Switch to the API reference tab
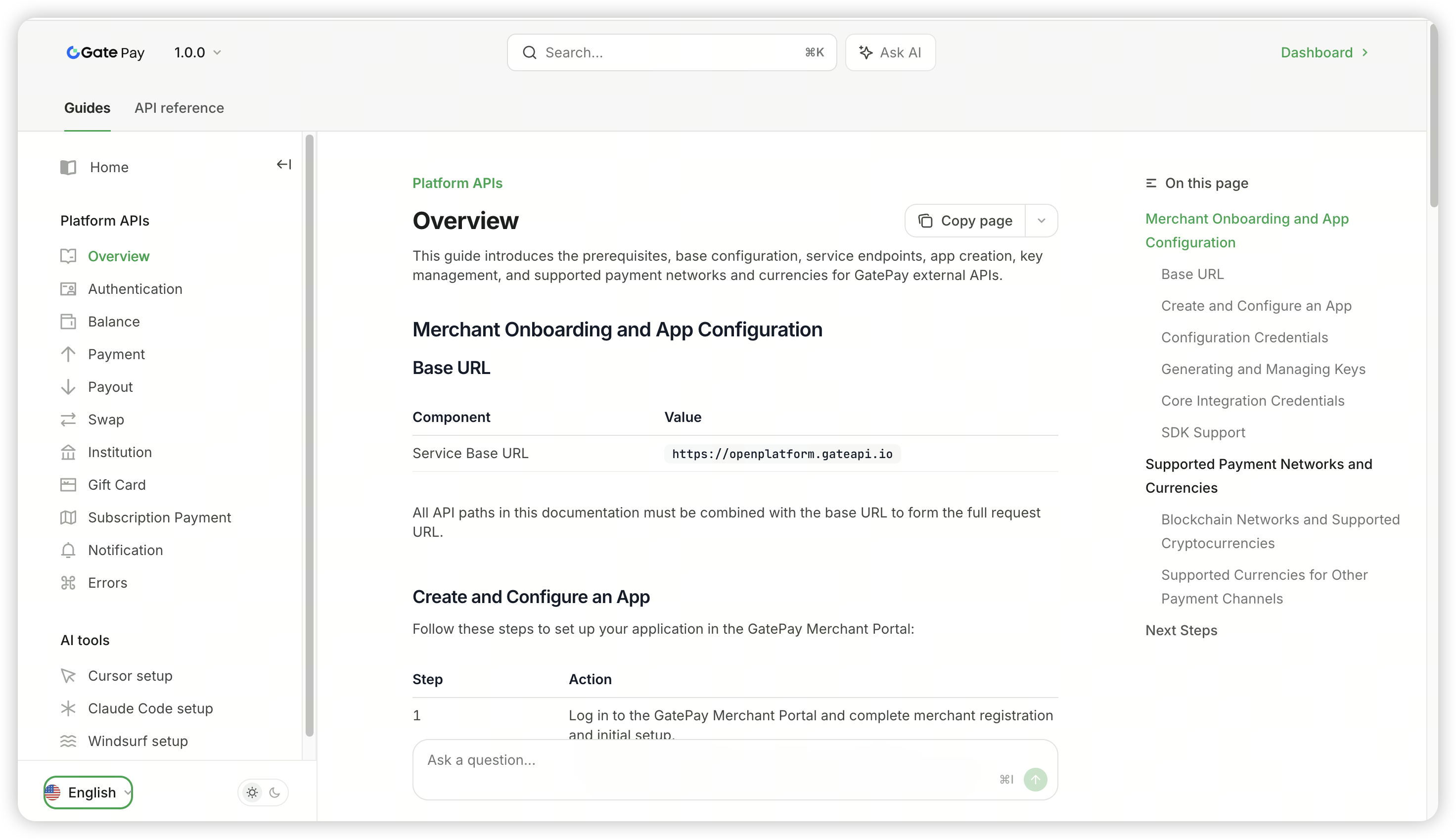The width and height of the screenshot is (1456, 839). click(x=179, y=108)
